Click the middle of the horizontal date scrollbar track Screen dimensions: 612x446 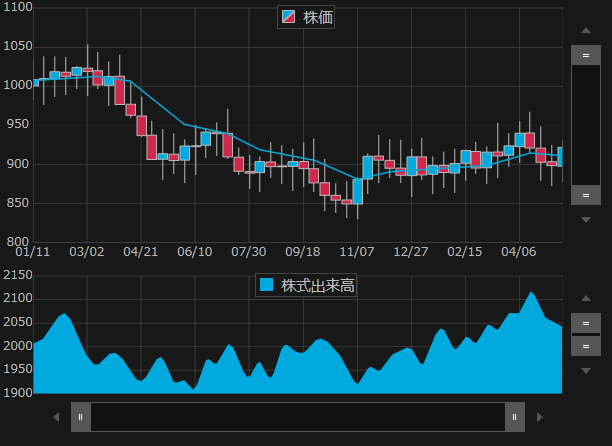(x=298, y=417)
